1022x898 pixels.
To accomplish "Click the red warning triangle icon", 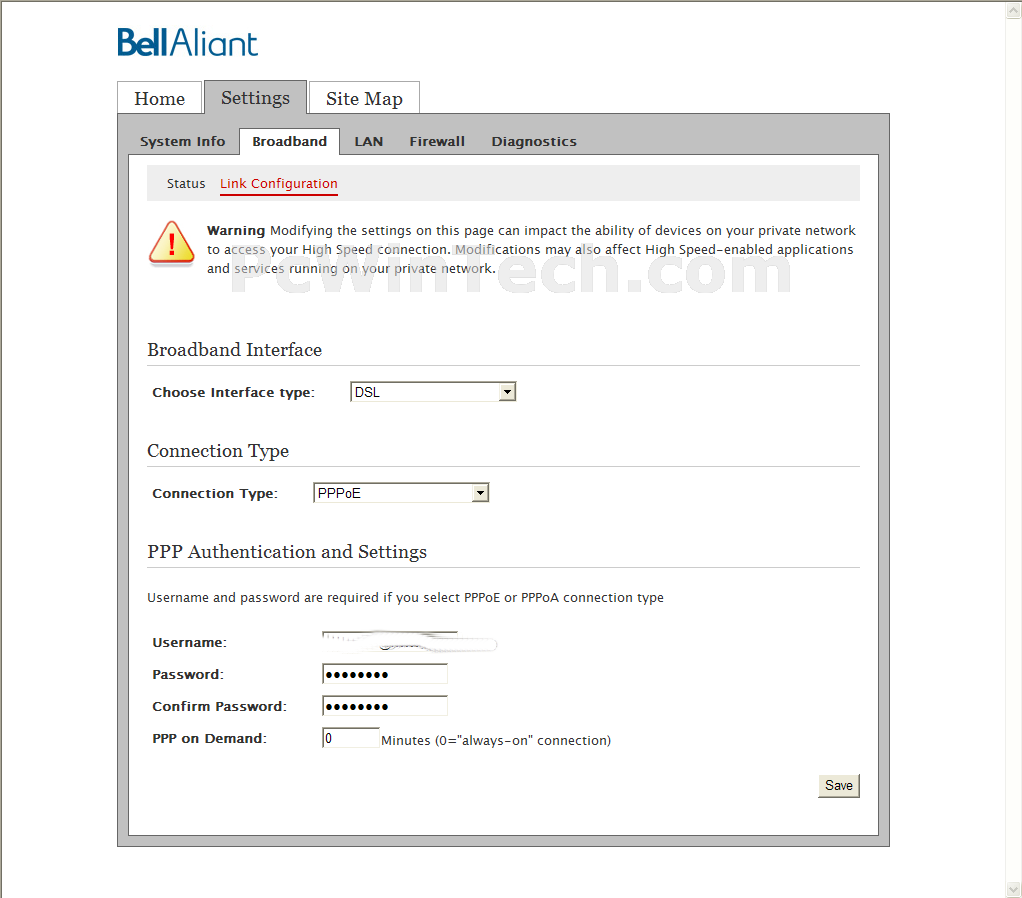I will click(171, 243).
